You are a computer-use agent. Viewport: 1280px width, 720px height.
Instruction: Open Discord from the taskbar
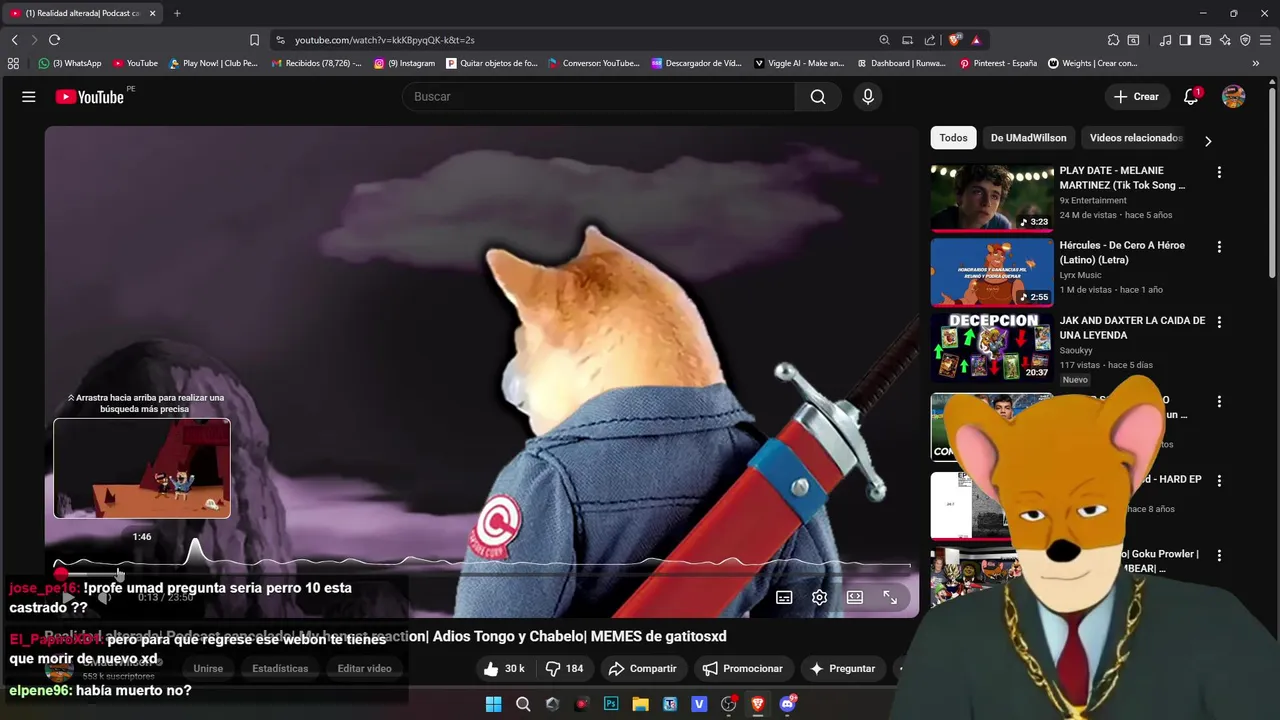click(787, 704)
